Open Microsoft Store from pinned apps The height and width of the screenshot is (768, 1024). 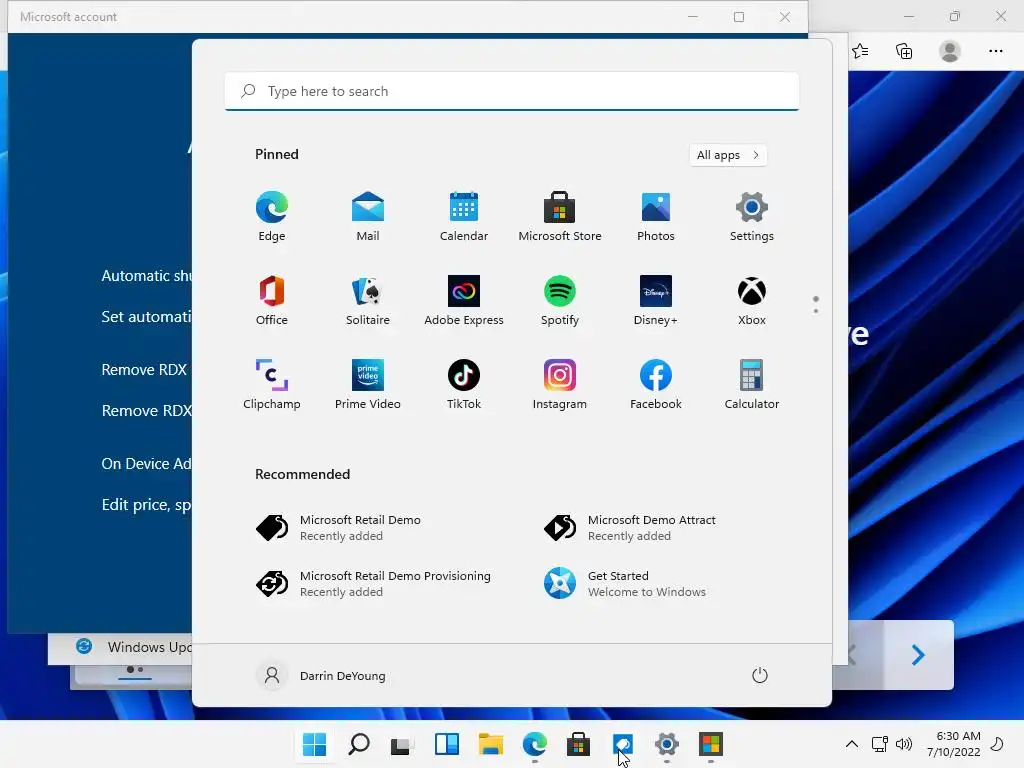pyautogui.click(x=560, y=217)
